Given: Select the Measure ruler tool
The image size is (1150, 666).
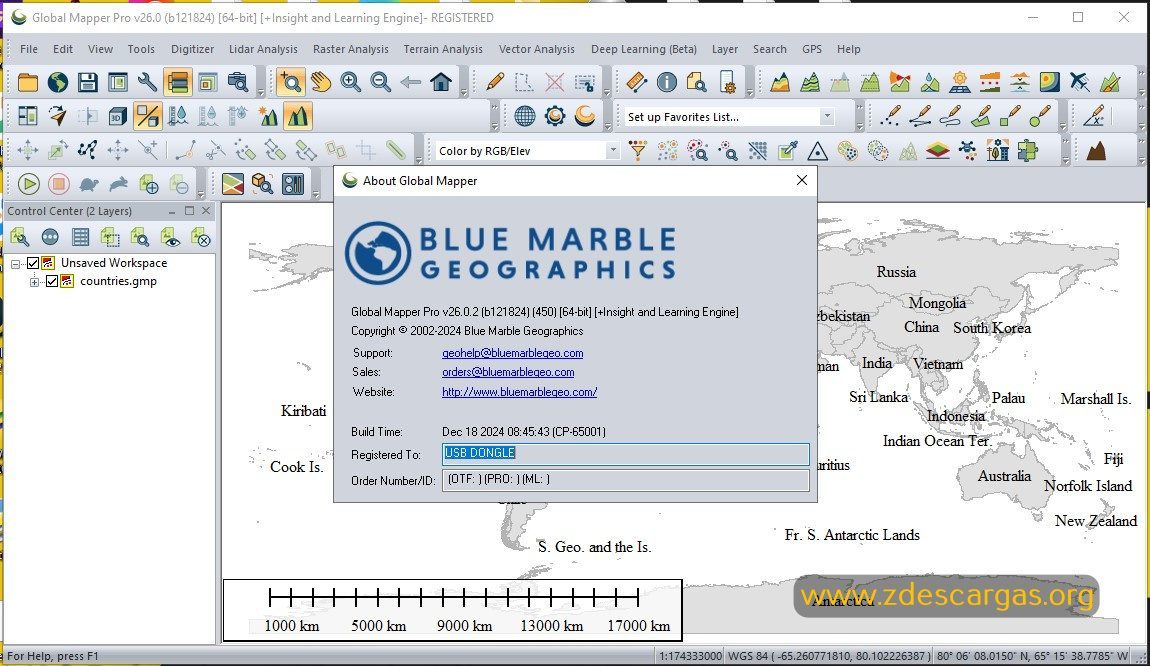Looking at the screenshot, I should click(637, 82).
